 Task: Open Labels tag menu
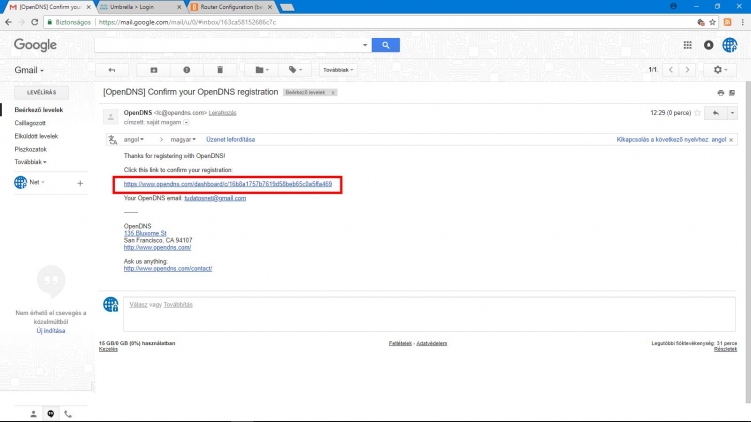295,70
